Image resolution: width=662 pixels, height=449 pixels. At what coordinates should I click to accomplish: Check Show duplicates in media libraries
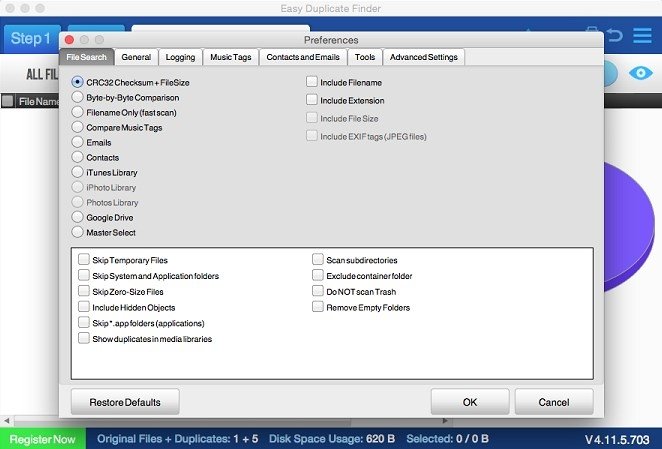point(84,338)
